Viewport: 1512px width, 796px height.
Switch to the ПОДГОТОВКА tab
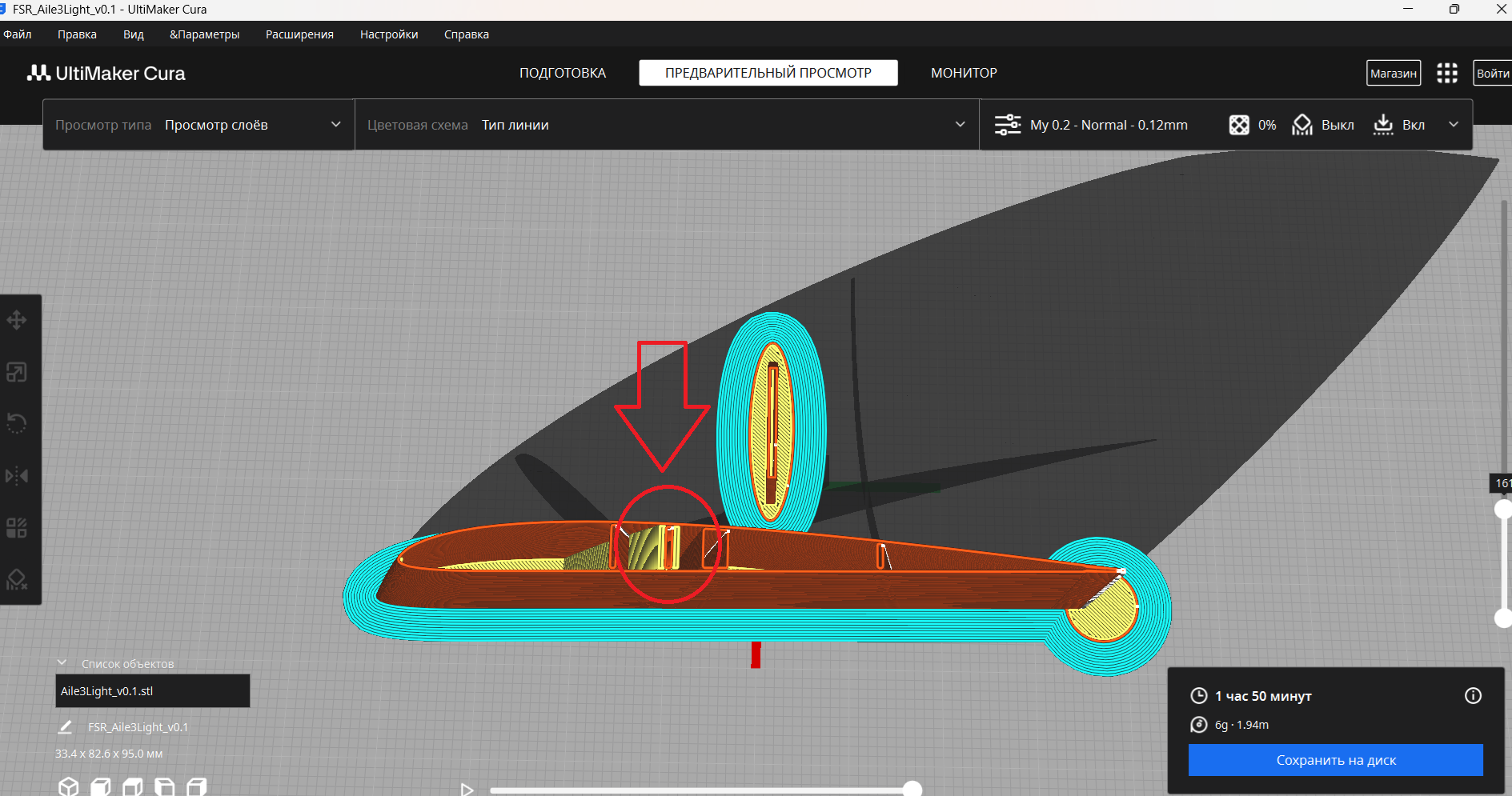pyautogui.click(x=563, y=73)
